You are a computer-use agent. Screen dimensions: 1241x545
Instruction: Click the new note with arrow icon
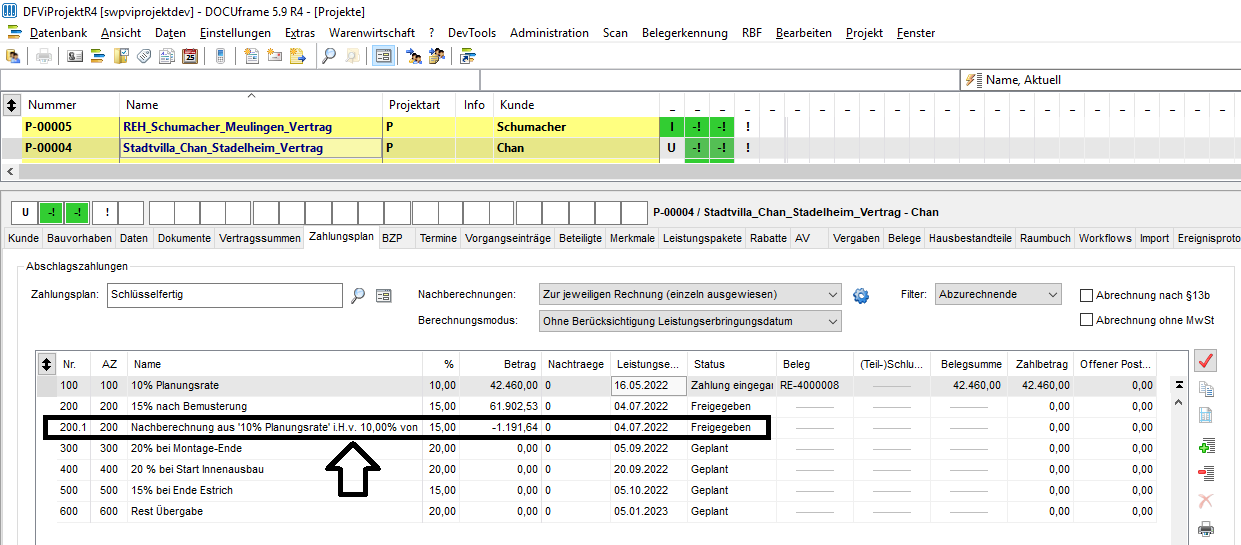tap(298, 56)
